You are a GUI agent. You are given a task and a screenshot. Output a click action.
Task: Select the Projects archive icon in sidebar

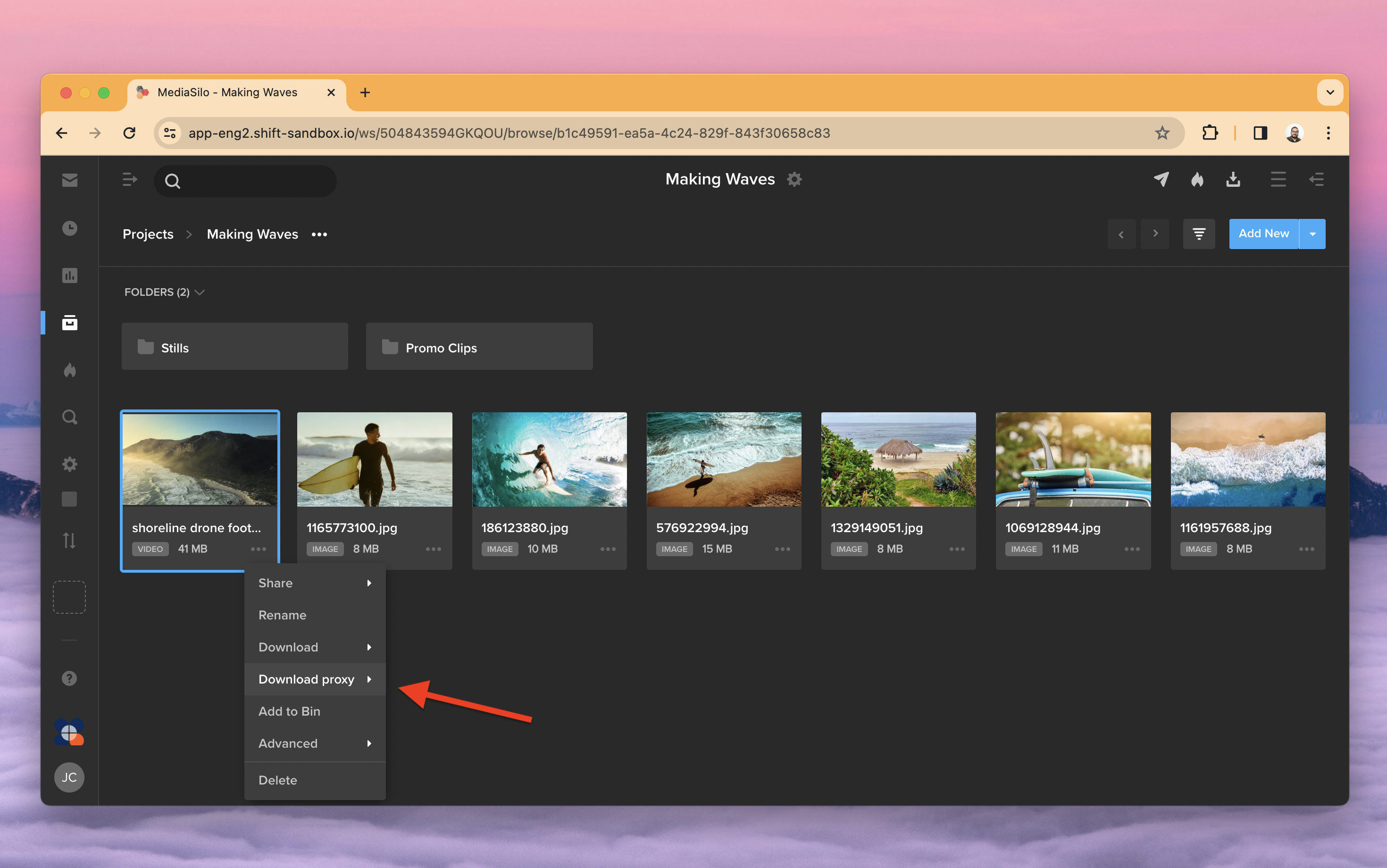[x=69, y=323]
